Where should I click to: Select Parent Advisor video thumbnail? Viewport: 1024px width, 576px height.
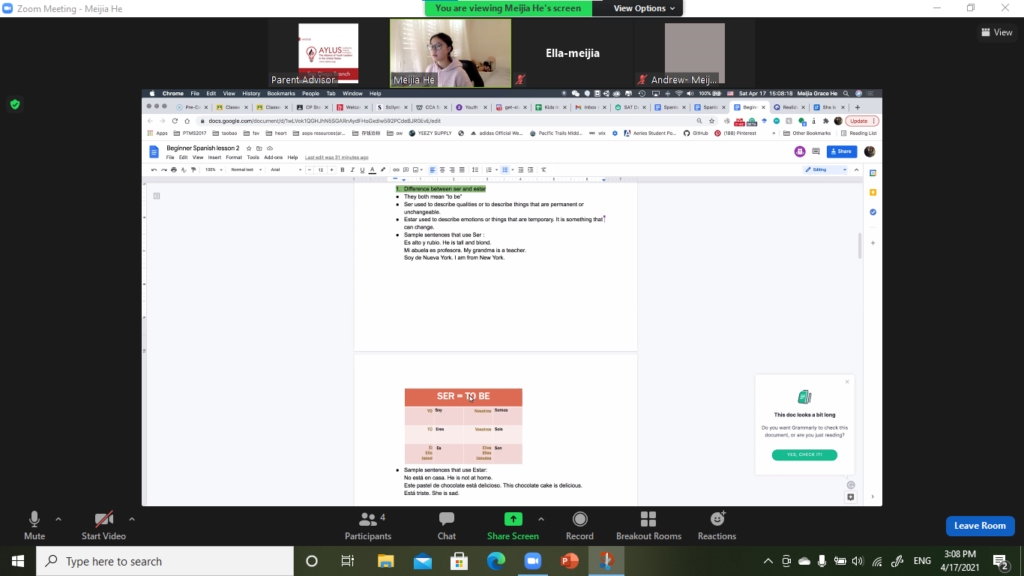tap(328, 53)
